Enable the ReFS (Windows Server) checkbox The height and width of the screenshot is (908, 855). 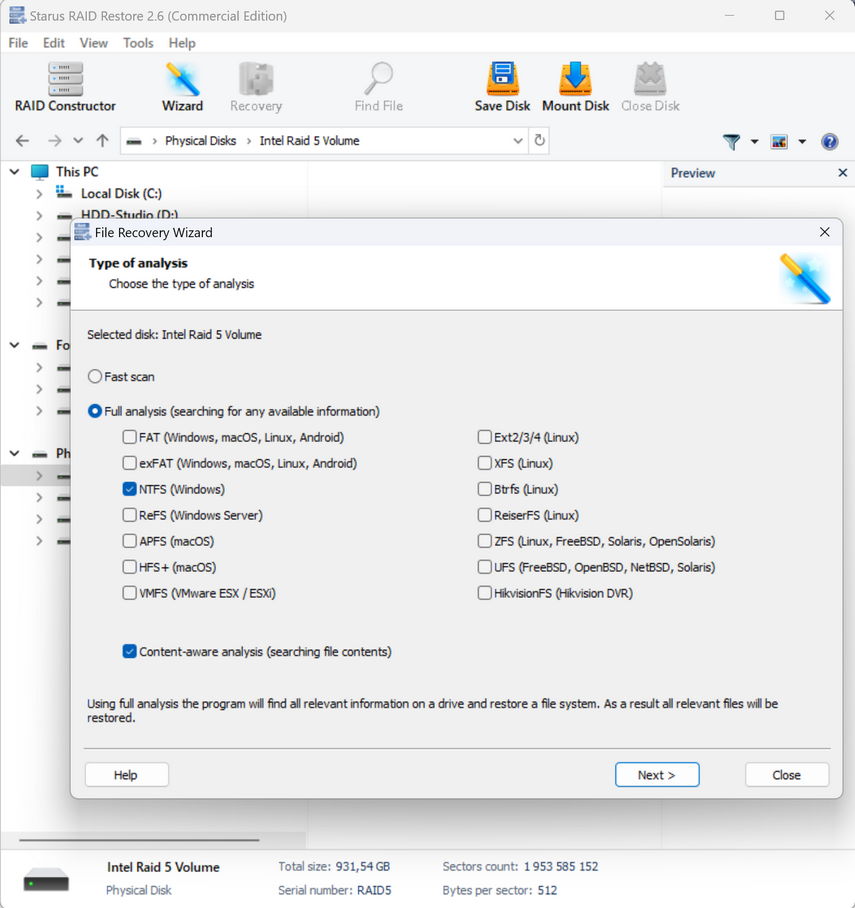(129, 515)
